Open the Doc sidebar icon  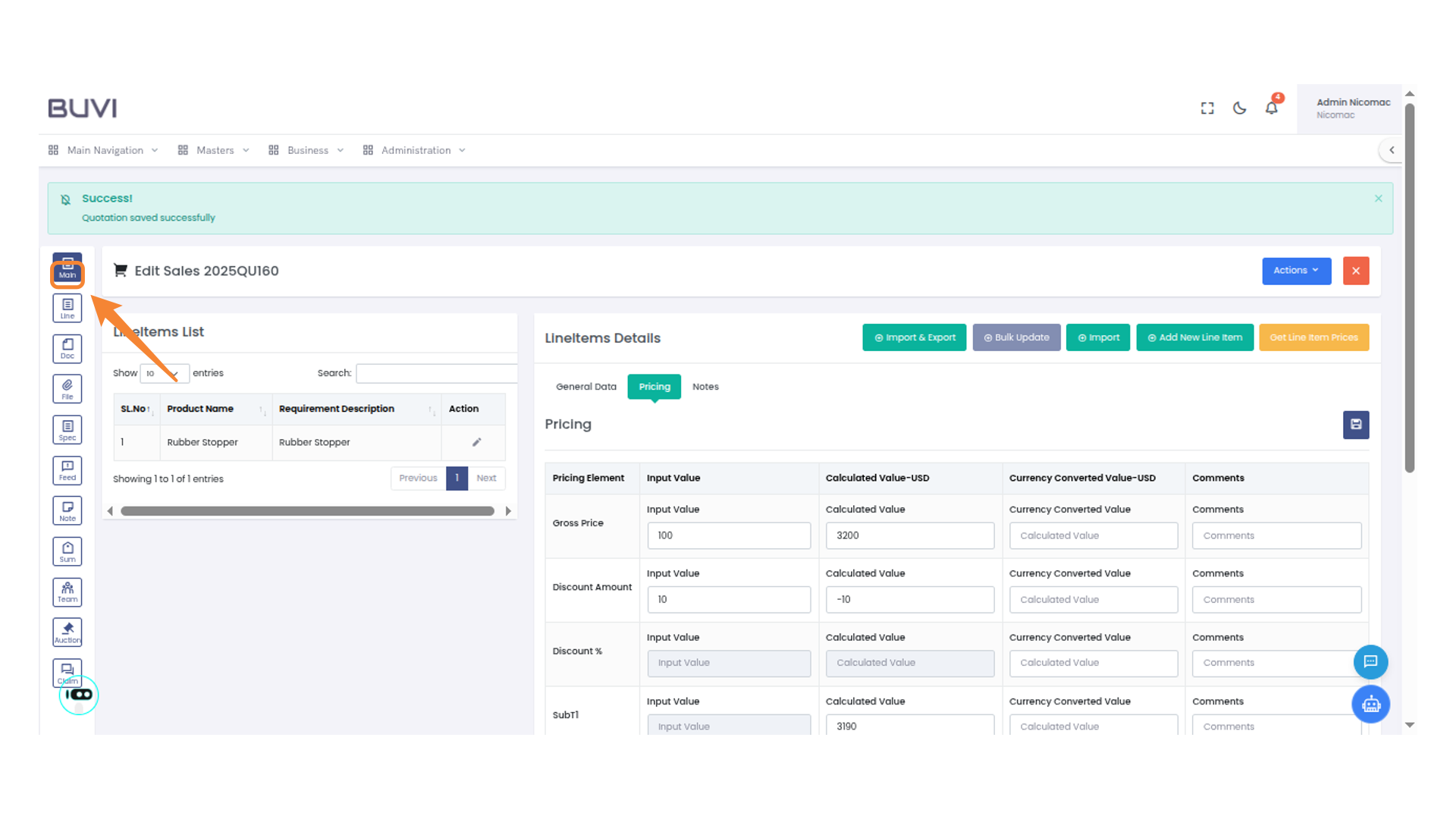tap(67, 349)
